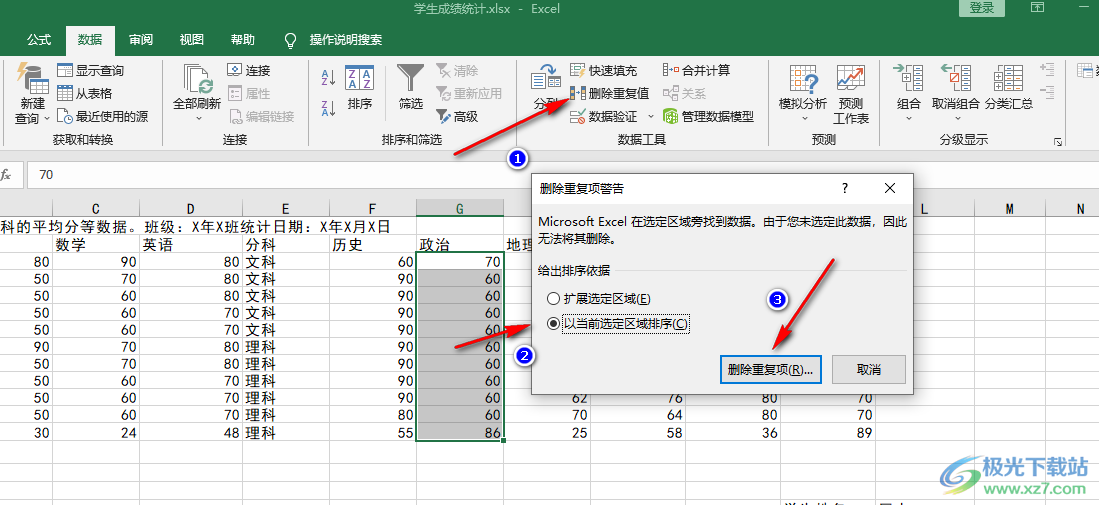Image resolution: width=1099 pixels, height=505 pixels.
Task: Click the 从表格 icon
Action: (65, 93)
